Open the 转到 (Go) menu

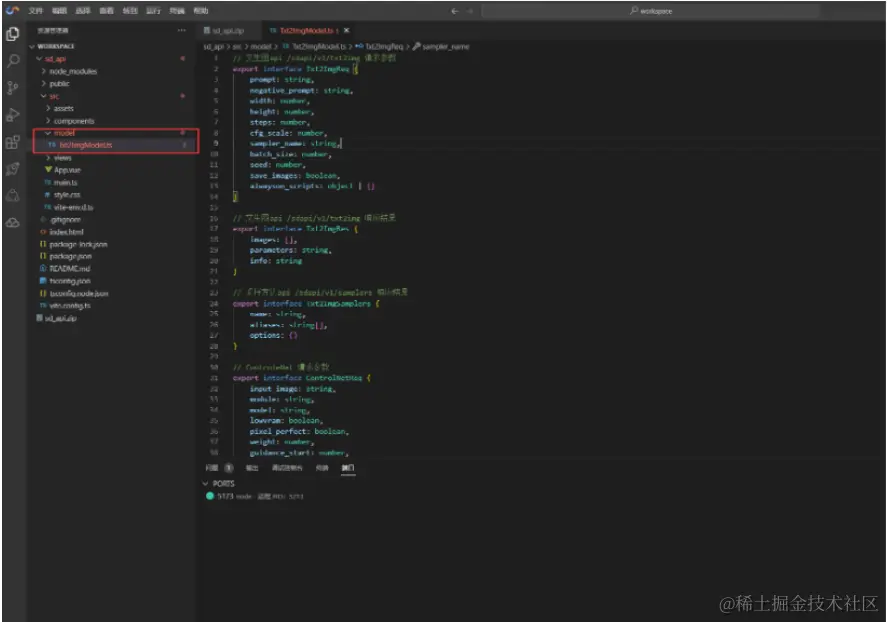point(130,11)
